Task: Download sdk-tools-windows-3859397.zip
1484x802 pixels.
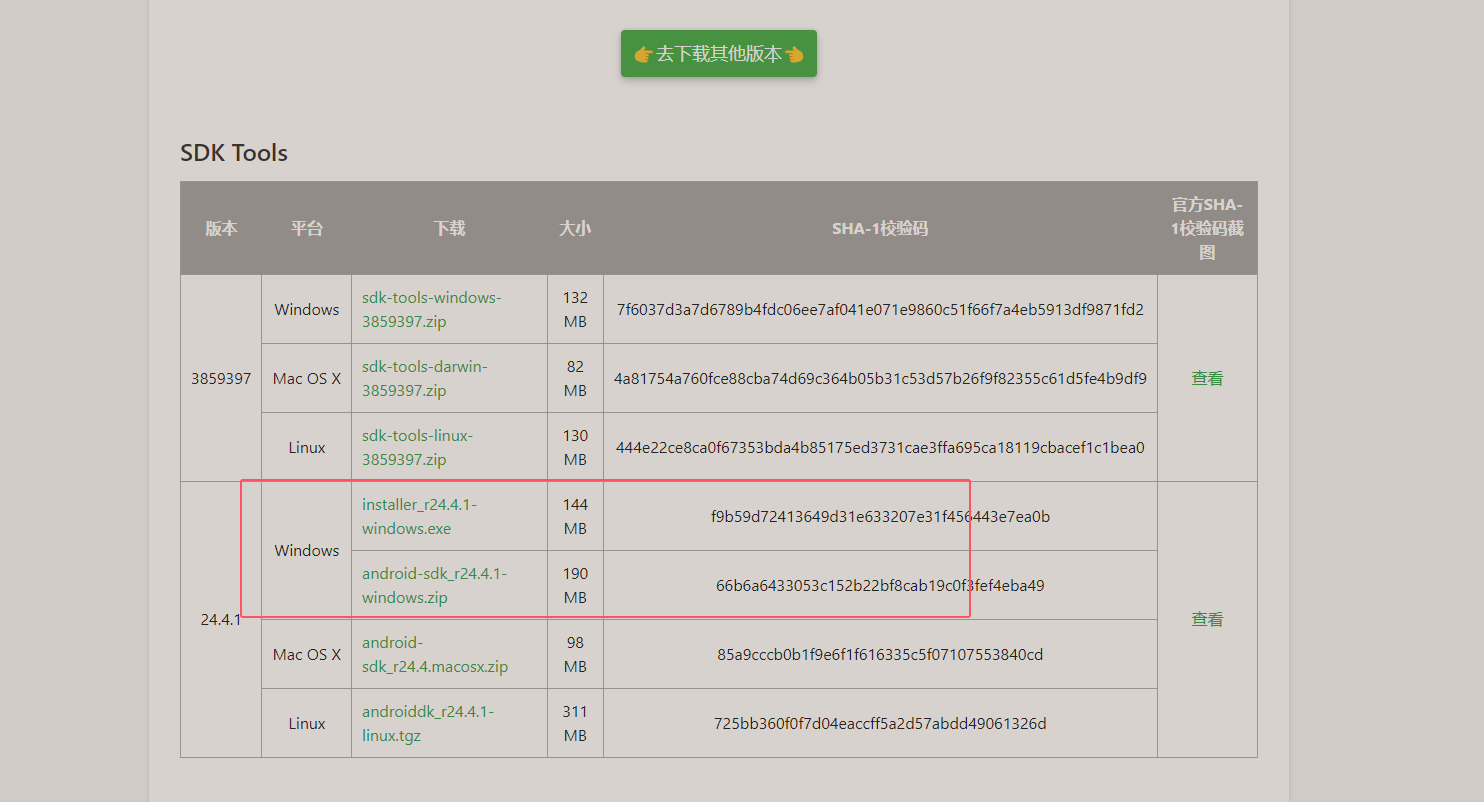Action: [432, 310]
